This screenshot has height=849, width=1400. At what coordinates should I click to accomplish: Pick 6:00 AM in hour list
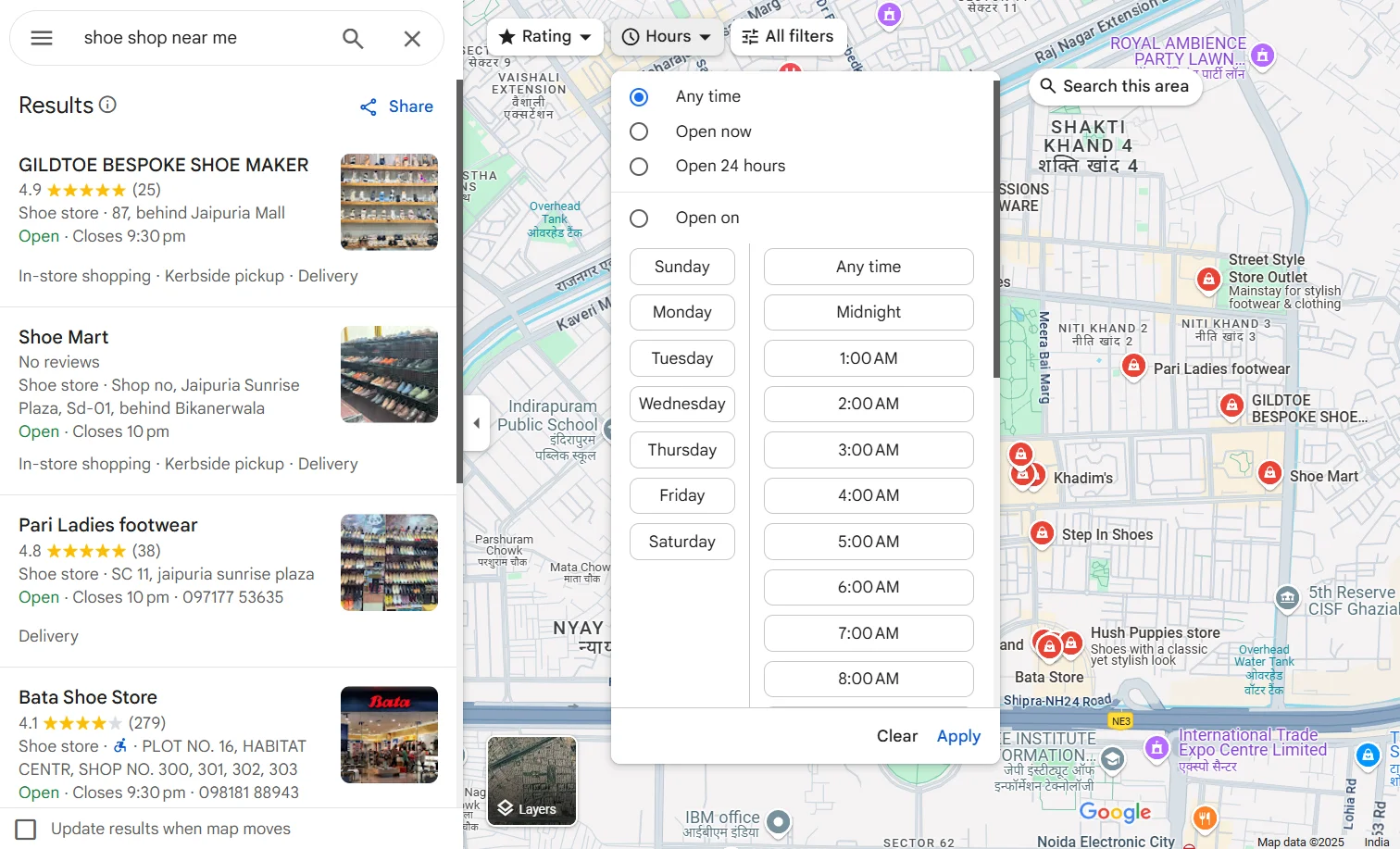coord(869,587)
